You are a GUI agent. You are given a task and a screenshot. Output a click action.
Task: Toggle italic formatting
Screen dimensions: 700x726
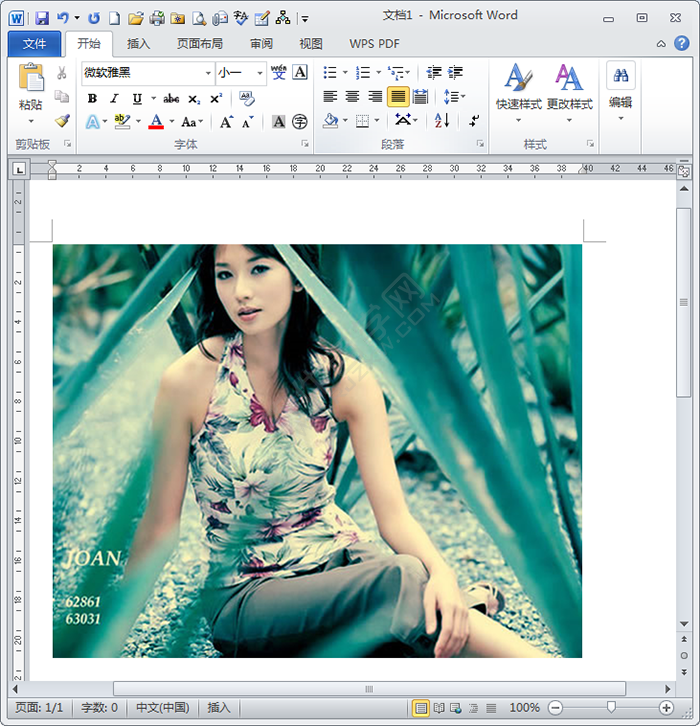coord(114,98)
